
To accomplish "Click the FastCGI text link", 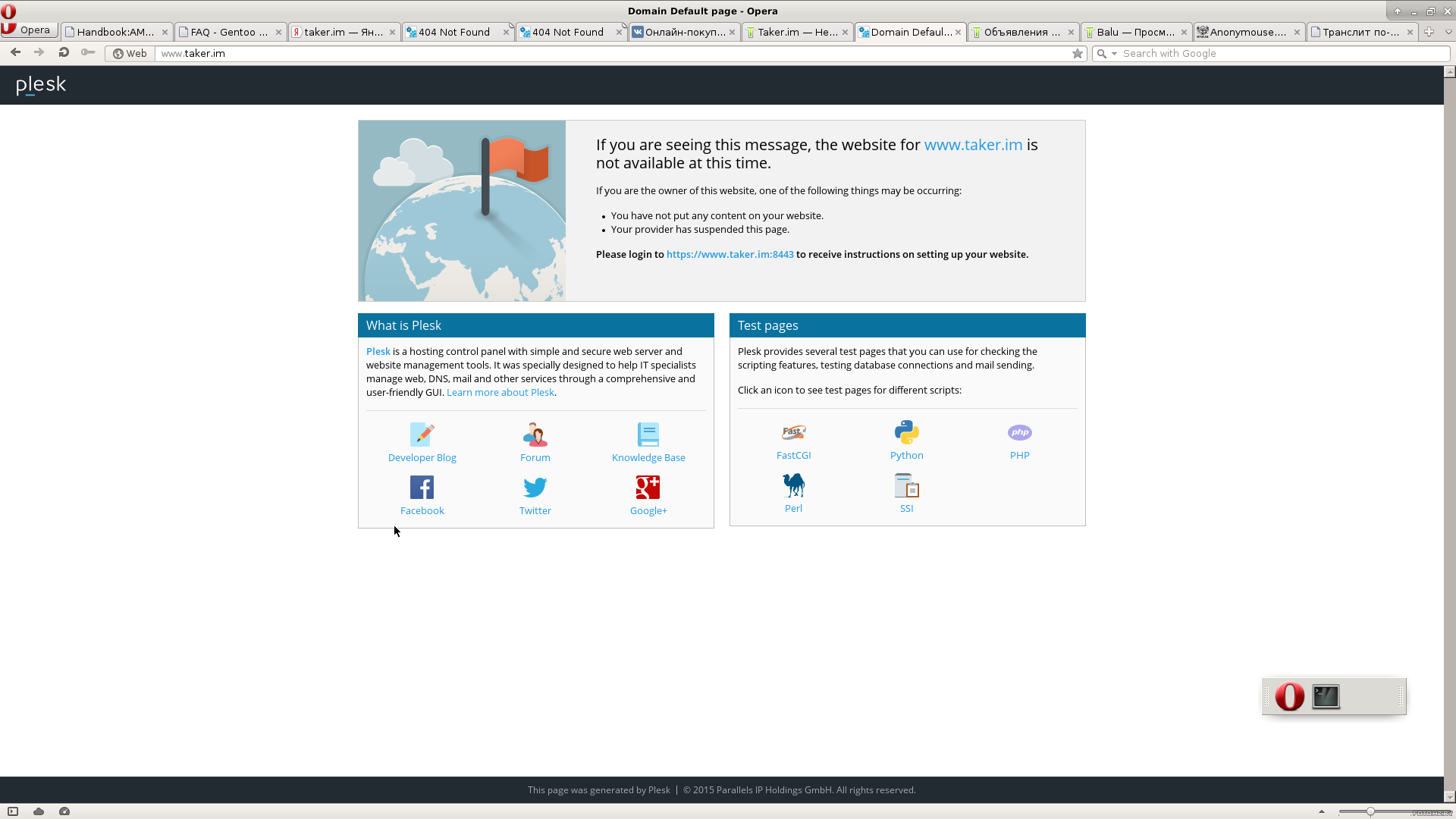I will [793, 455].
